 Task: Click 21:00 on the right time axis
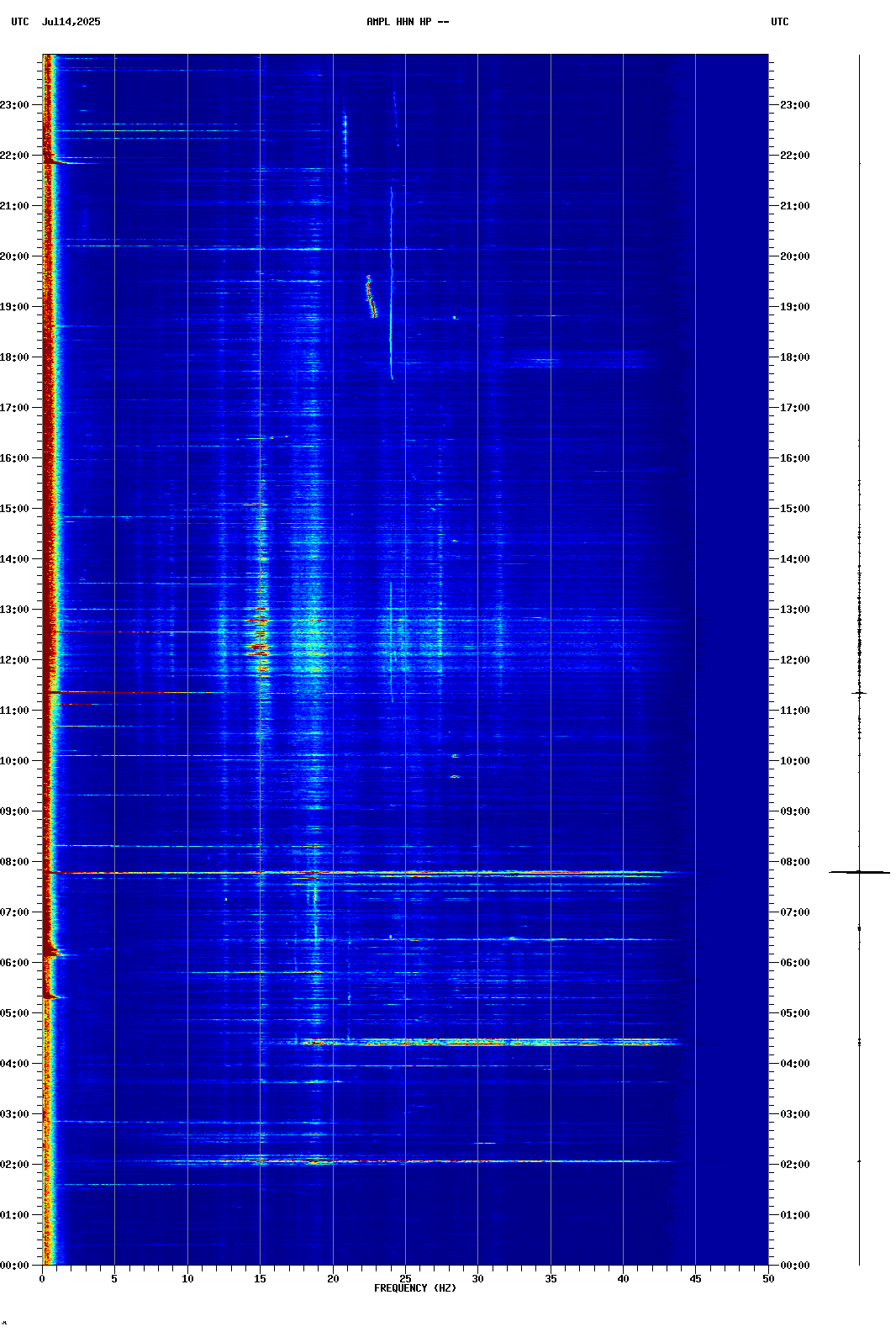click(795, 206)
